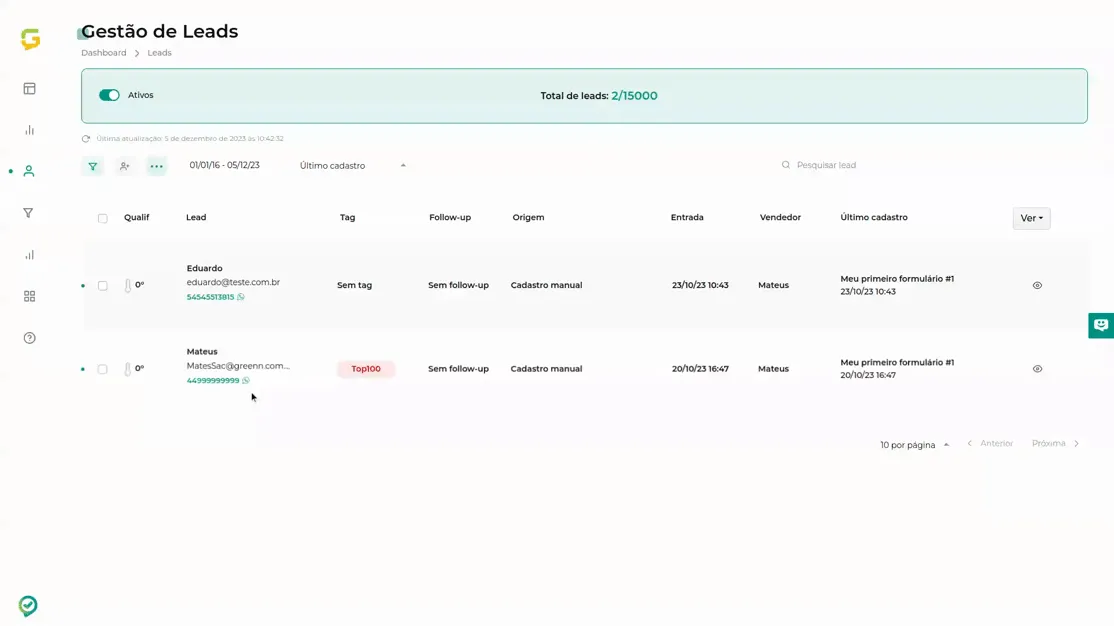Click Cadastro manual in Eduardo's row
The image size is (1114, 626).
pos(546,285)
